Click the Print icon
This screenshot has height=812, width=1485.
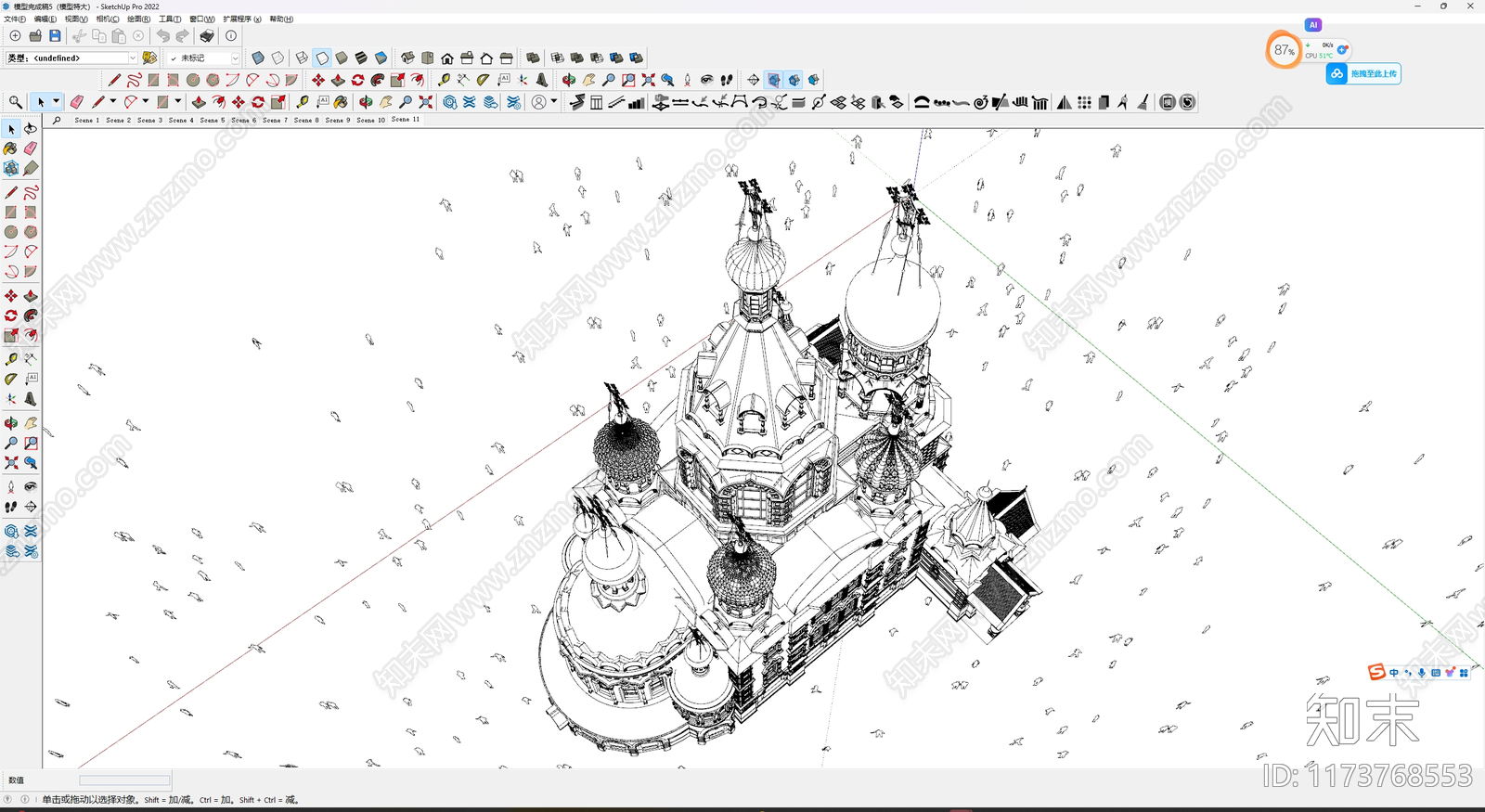(207, 36)
